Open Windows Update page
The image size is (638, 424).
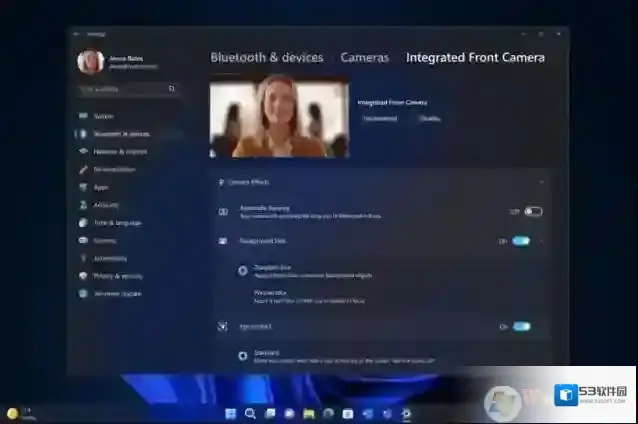pyautogui.click(x=117, y=294)
